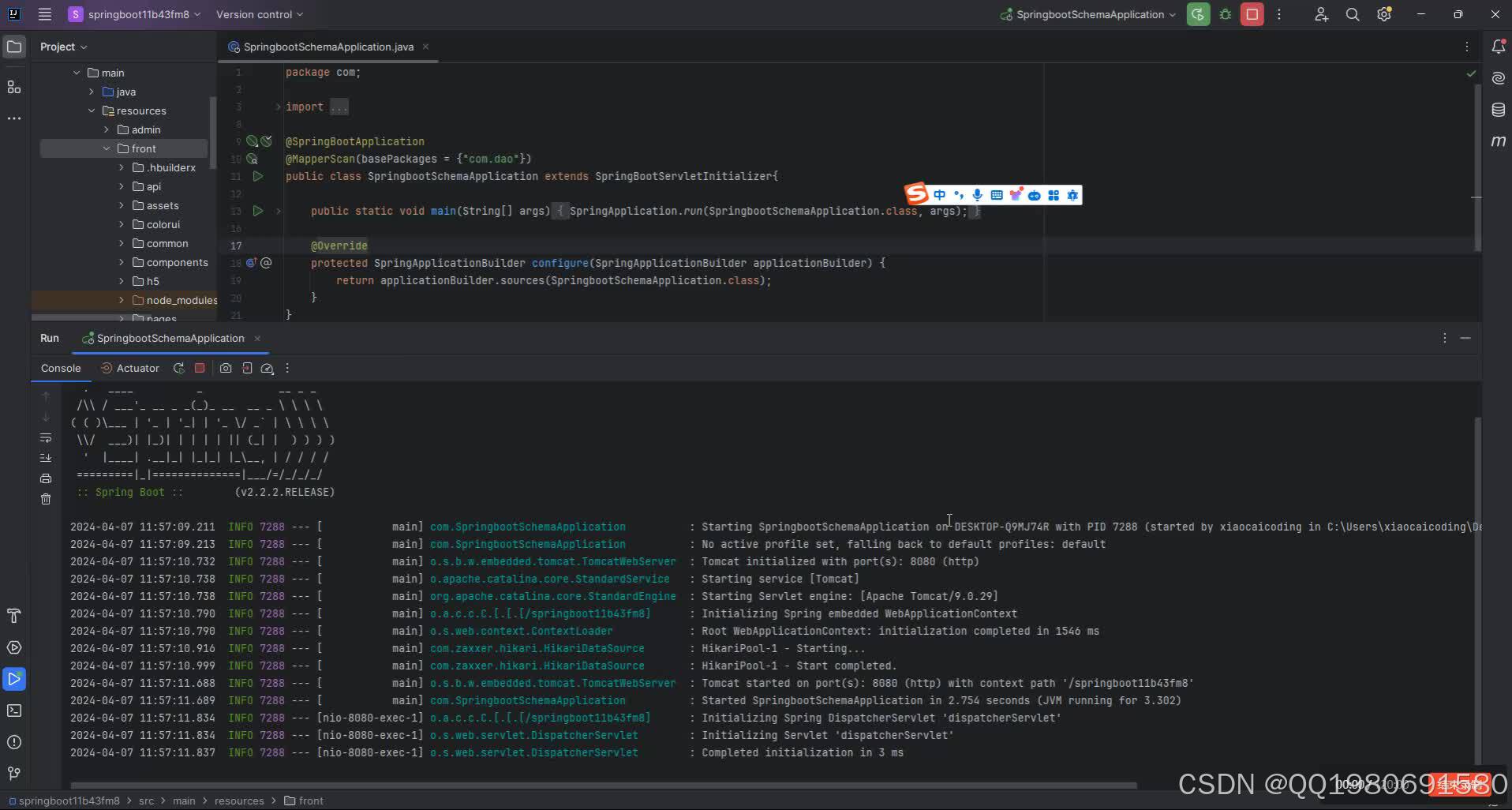Start debugging with the bug icon
The image size is (1512, 810).
click(1226, 14)
